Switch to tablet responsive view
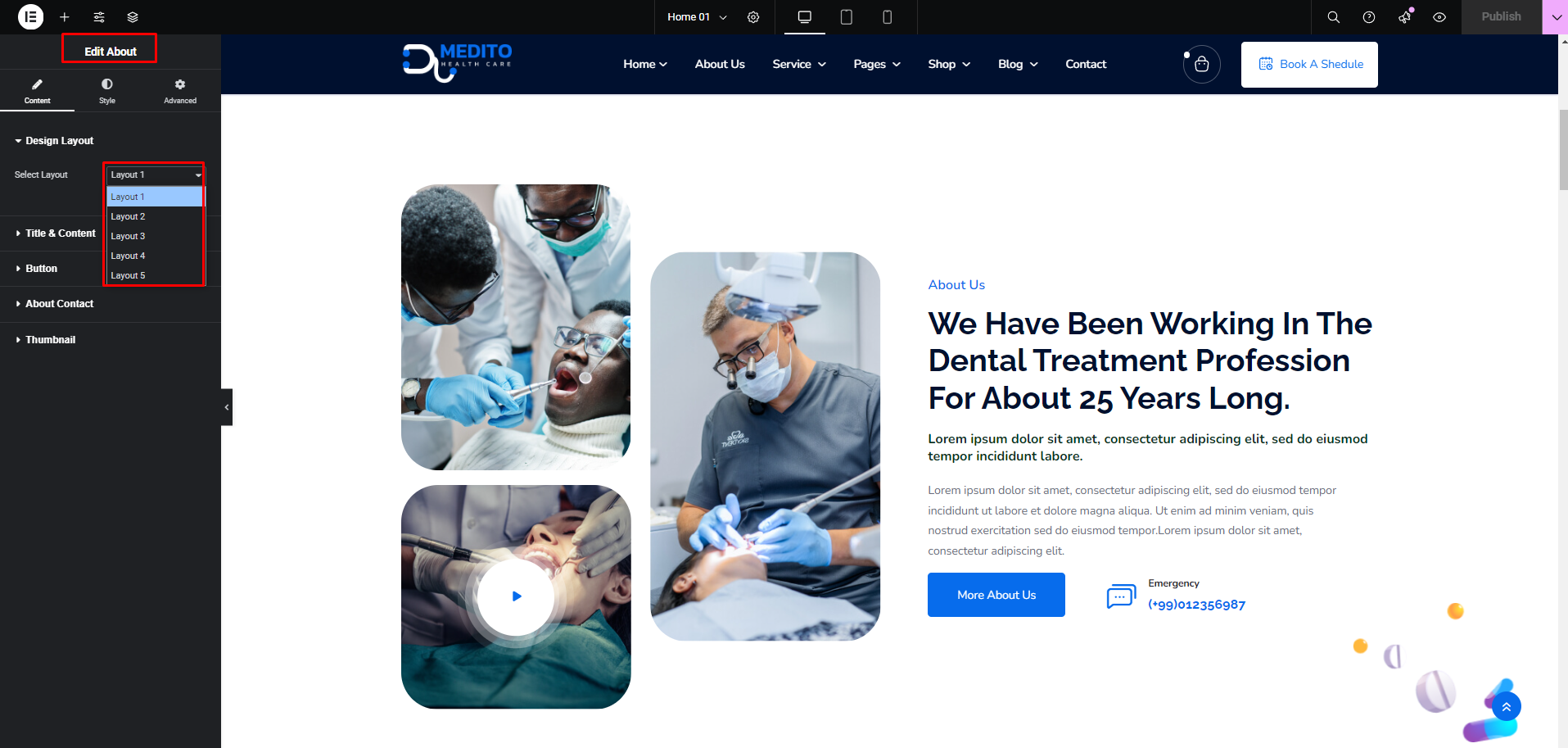This screenshot has width=1568, height=748. point(846,17)
